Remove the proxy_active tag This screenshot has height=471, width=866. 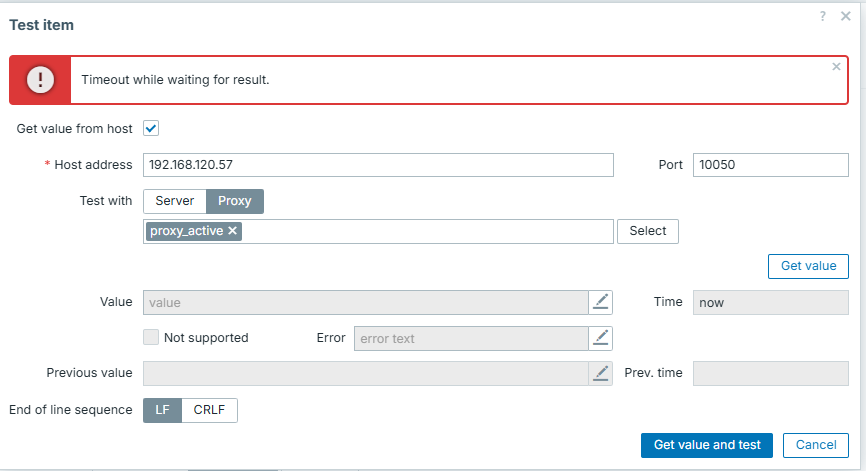(x=233, y=231)
